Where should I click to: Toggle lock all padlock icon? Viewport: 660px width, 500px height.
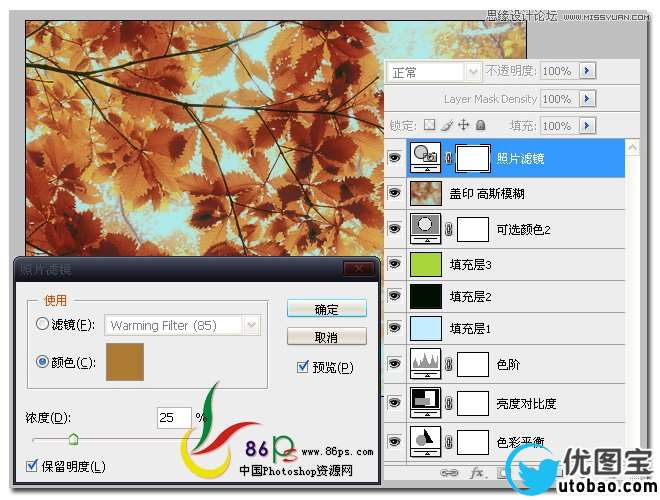pyautogui.click(x=481, y=125)
